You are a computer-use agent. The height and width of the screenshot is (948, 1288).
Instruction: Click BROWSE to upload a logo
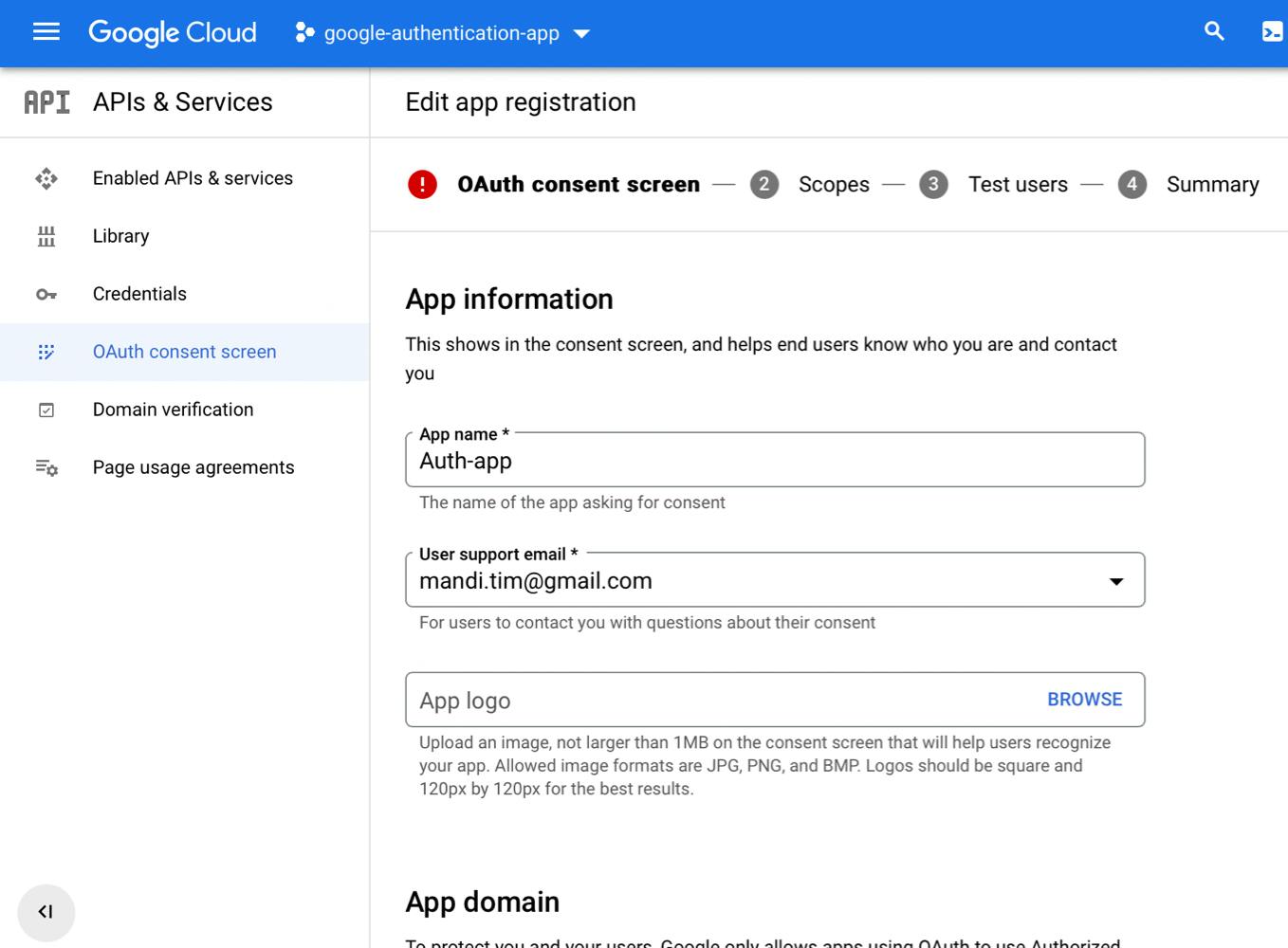pos(1084,700)
